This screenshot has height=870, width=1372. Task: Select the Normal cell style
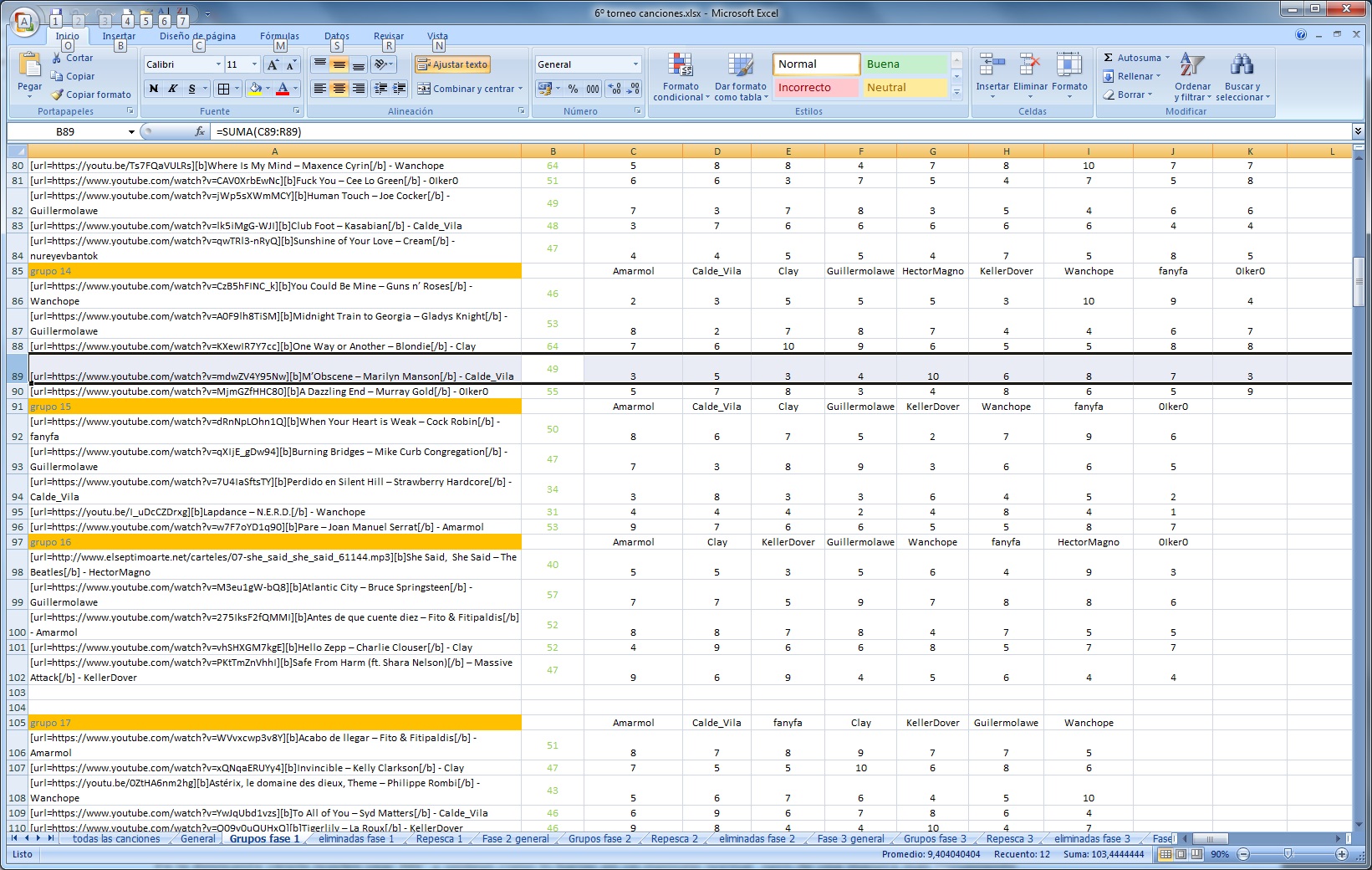(x=816, y=64)
